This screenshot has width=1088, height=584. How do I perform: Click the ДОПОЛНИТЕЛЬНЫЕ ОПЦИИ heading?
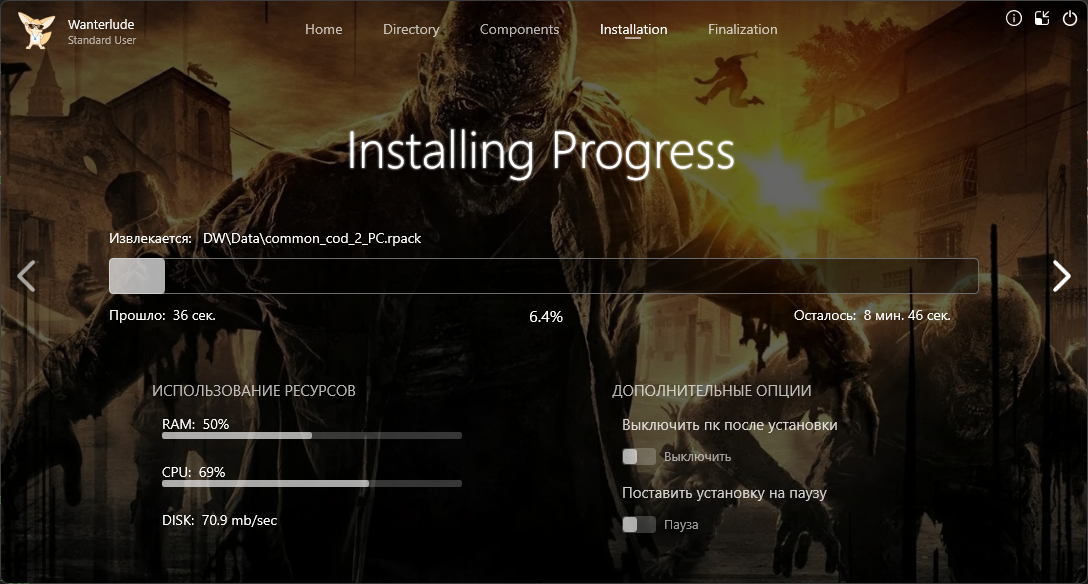(711, 390)
